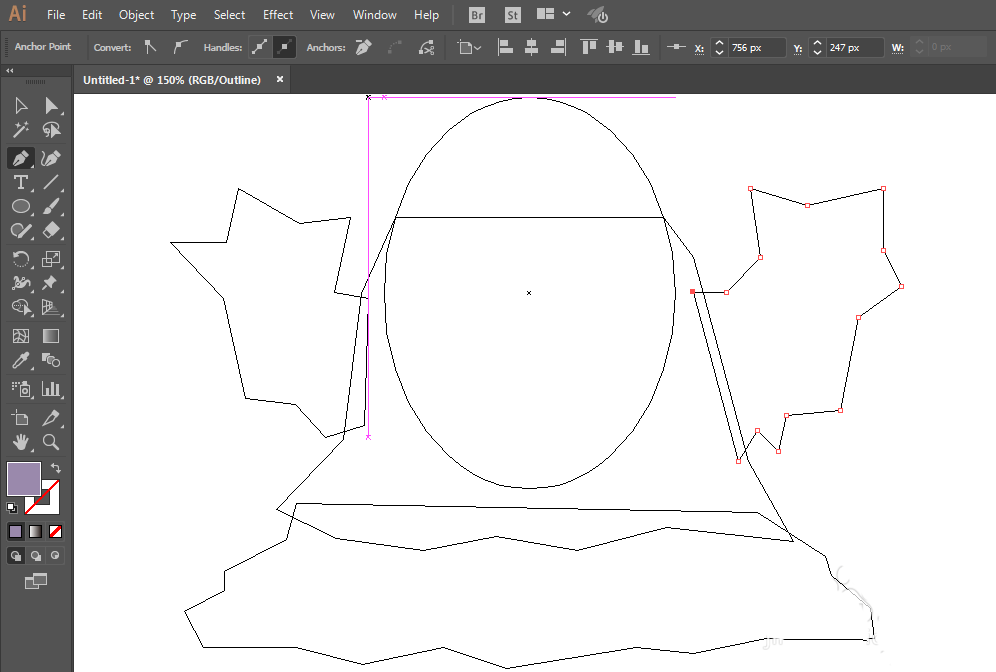Select the Paintbrush tool
The height and width of the screenshot is (672, 996).
point(51,206)
